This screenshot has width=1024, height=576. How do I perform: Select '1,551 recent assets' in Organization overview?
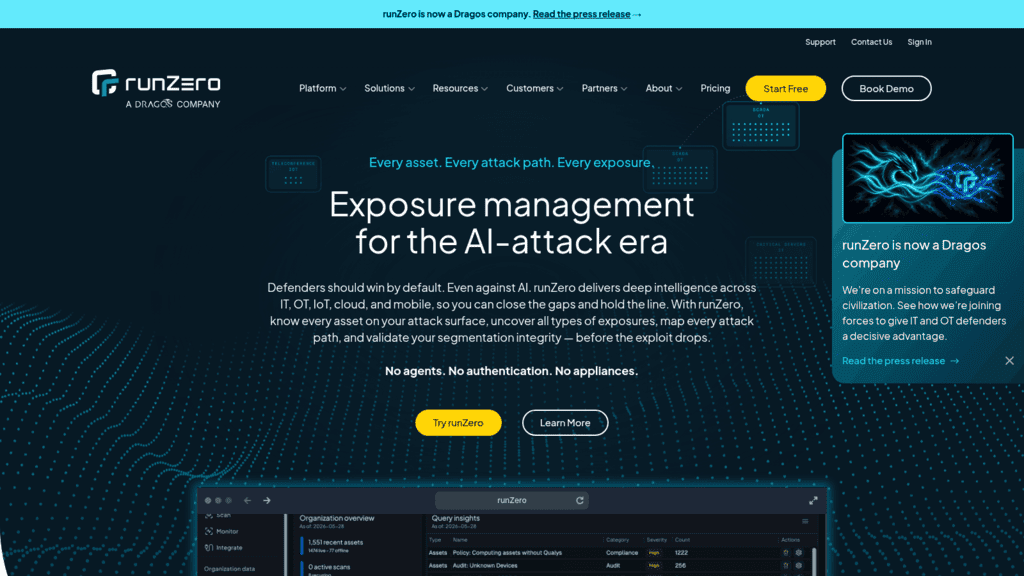(x=335, y=543)
